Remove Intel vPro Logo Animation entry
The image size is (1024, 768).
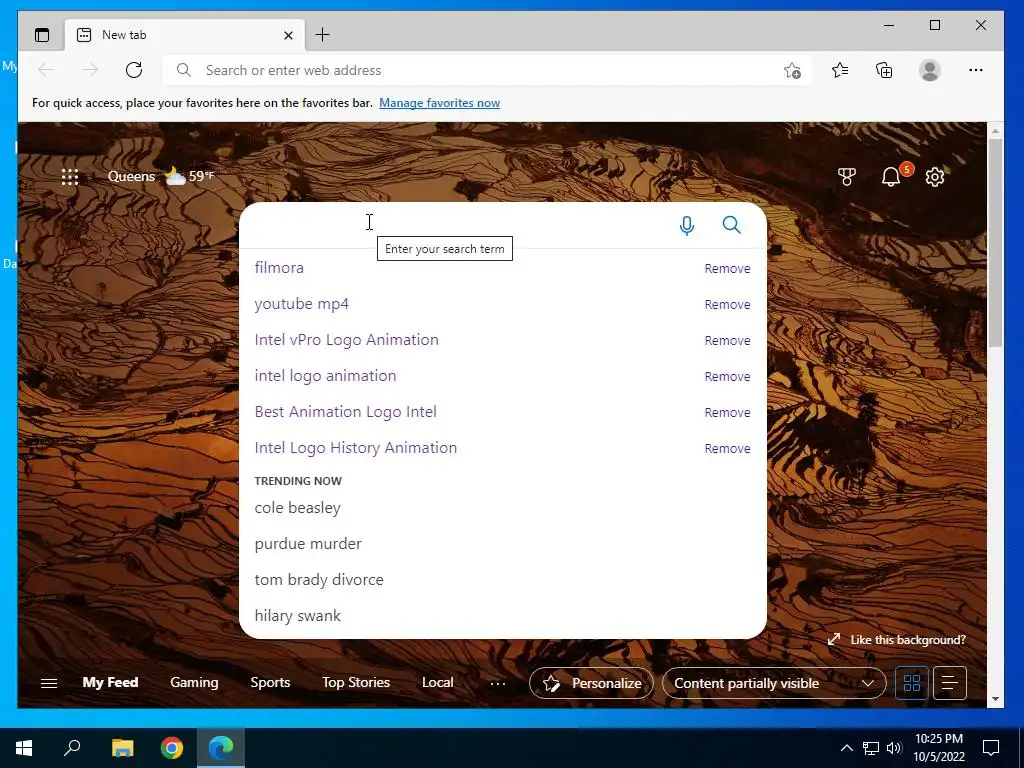click(x=728, y=340)
